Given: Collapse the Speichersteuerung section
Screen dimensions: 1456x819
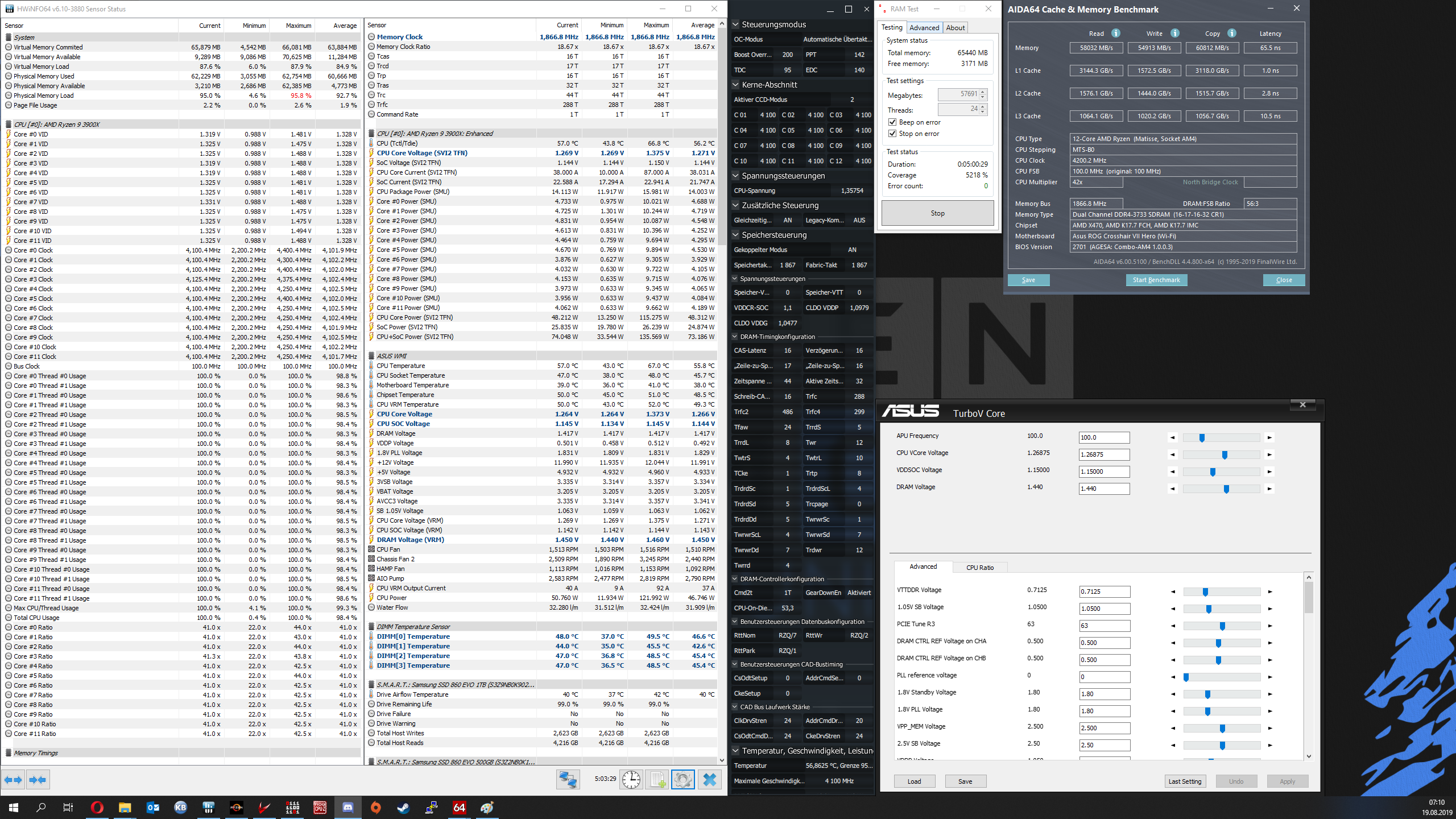Looking at the screenshot, I should [x=735, y=235].
